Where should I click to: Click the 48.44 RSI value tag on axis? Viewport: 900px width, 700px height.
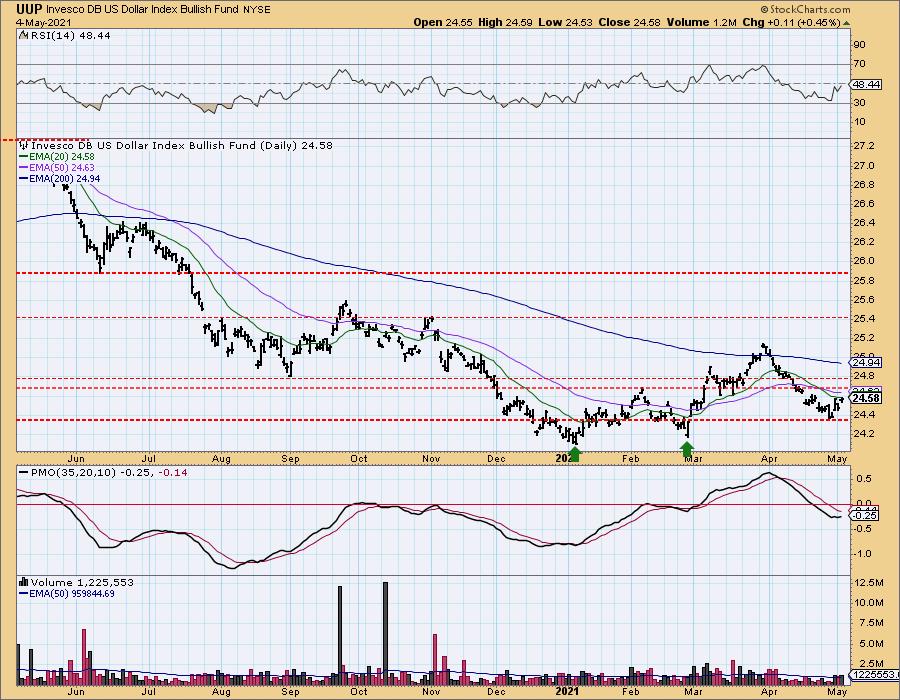[867, 84]
